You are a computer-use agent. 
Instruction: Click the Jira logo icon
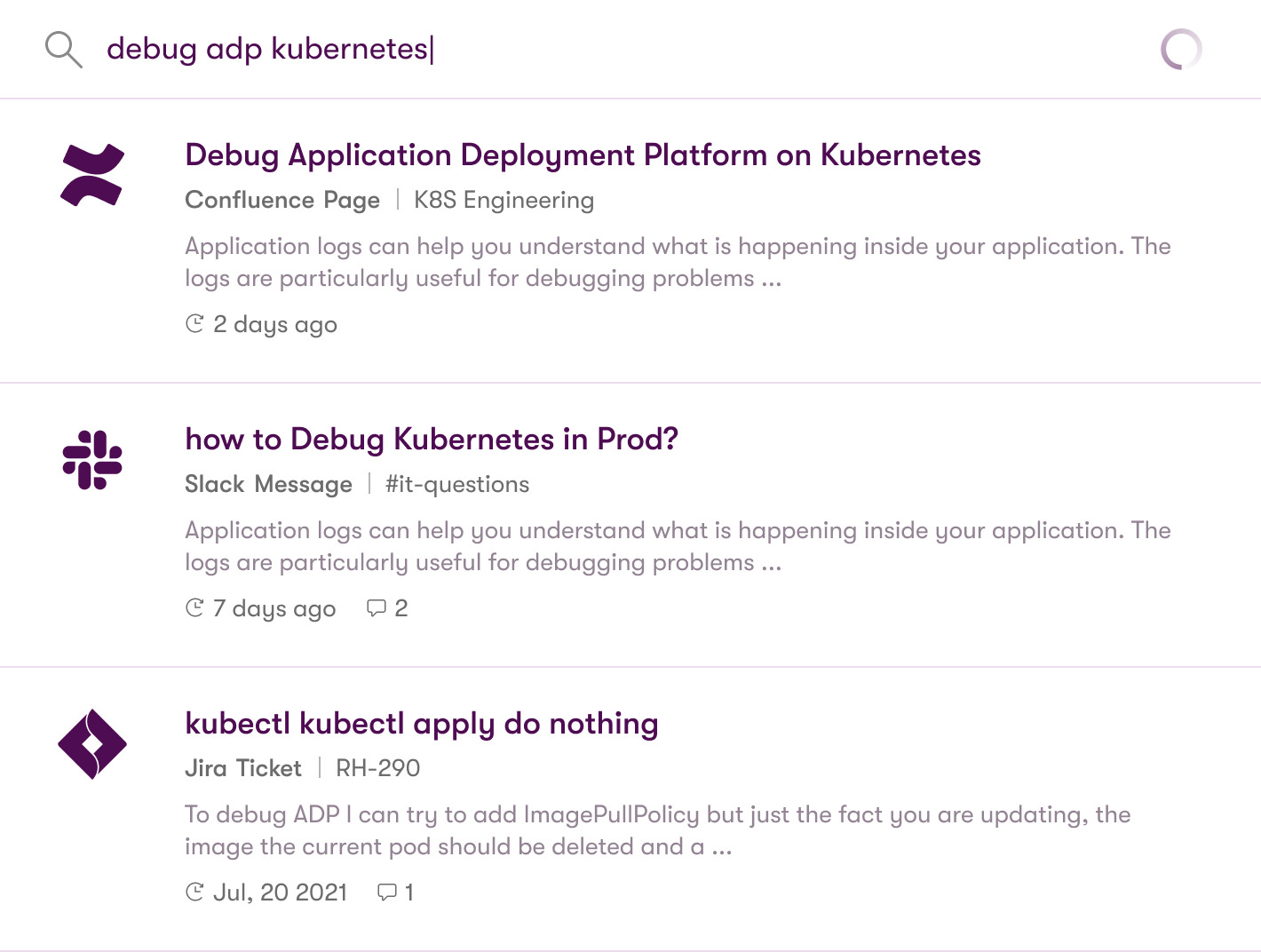(x=92, y=744)
